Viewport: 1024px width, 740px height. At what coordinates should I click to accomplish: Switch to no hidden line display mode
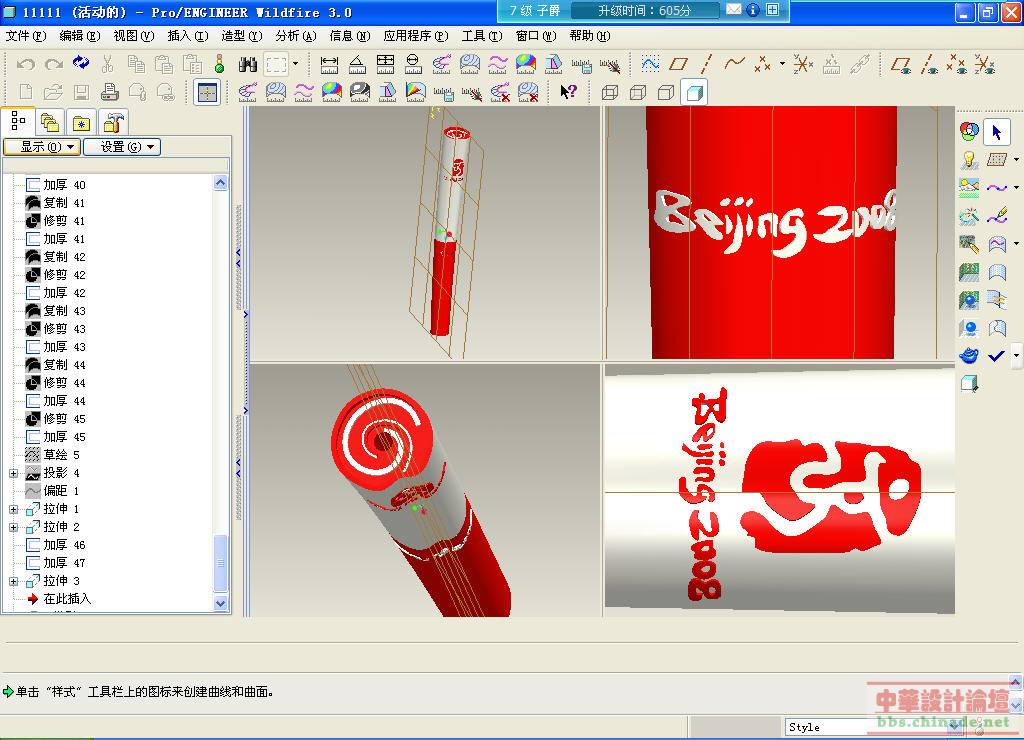pyautogui.click(x=666, y=92)
